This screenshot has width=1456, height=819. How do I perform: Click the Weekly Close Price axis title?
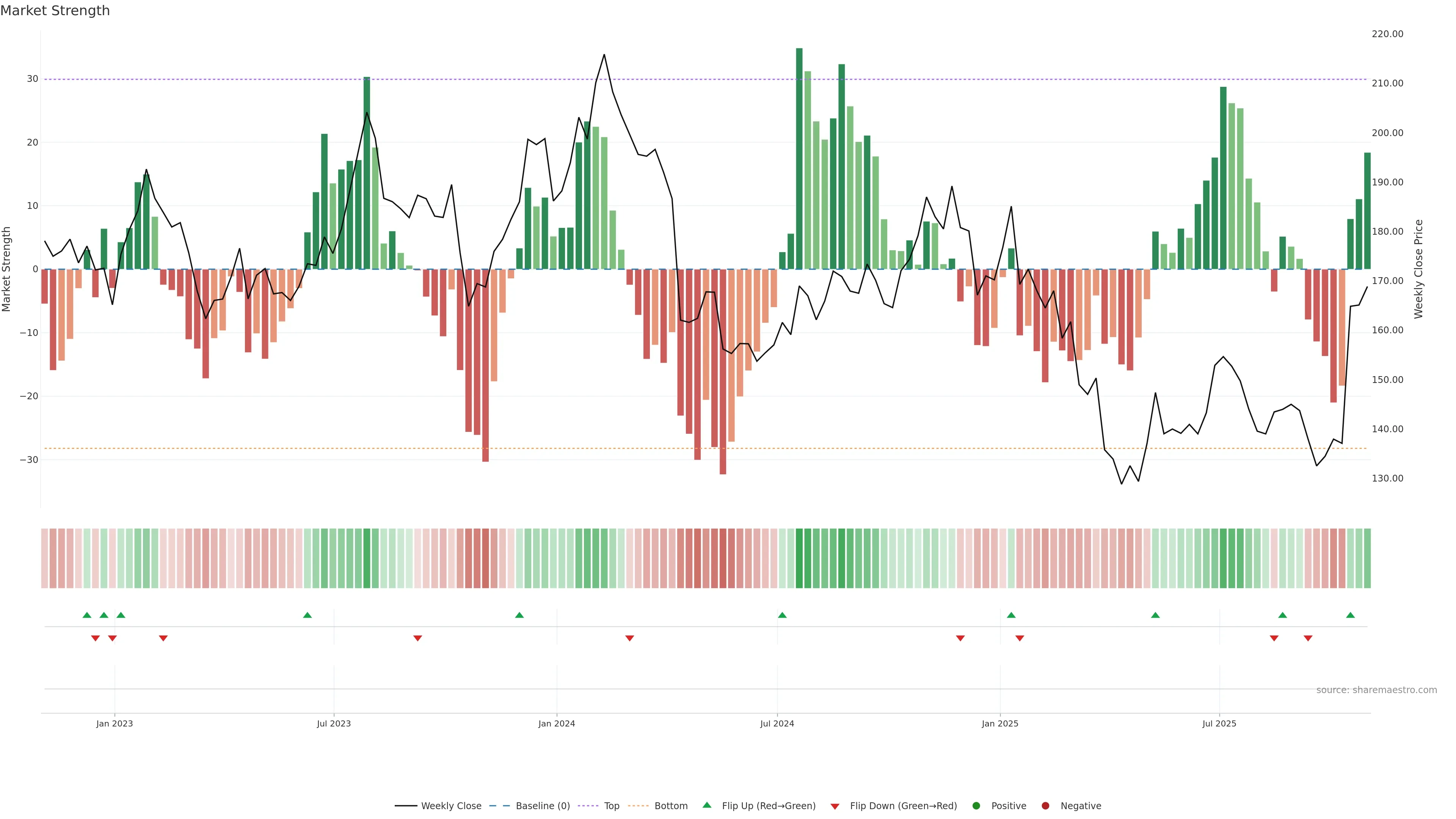coord(1419,269)
